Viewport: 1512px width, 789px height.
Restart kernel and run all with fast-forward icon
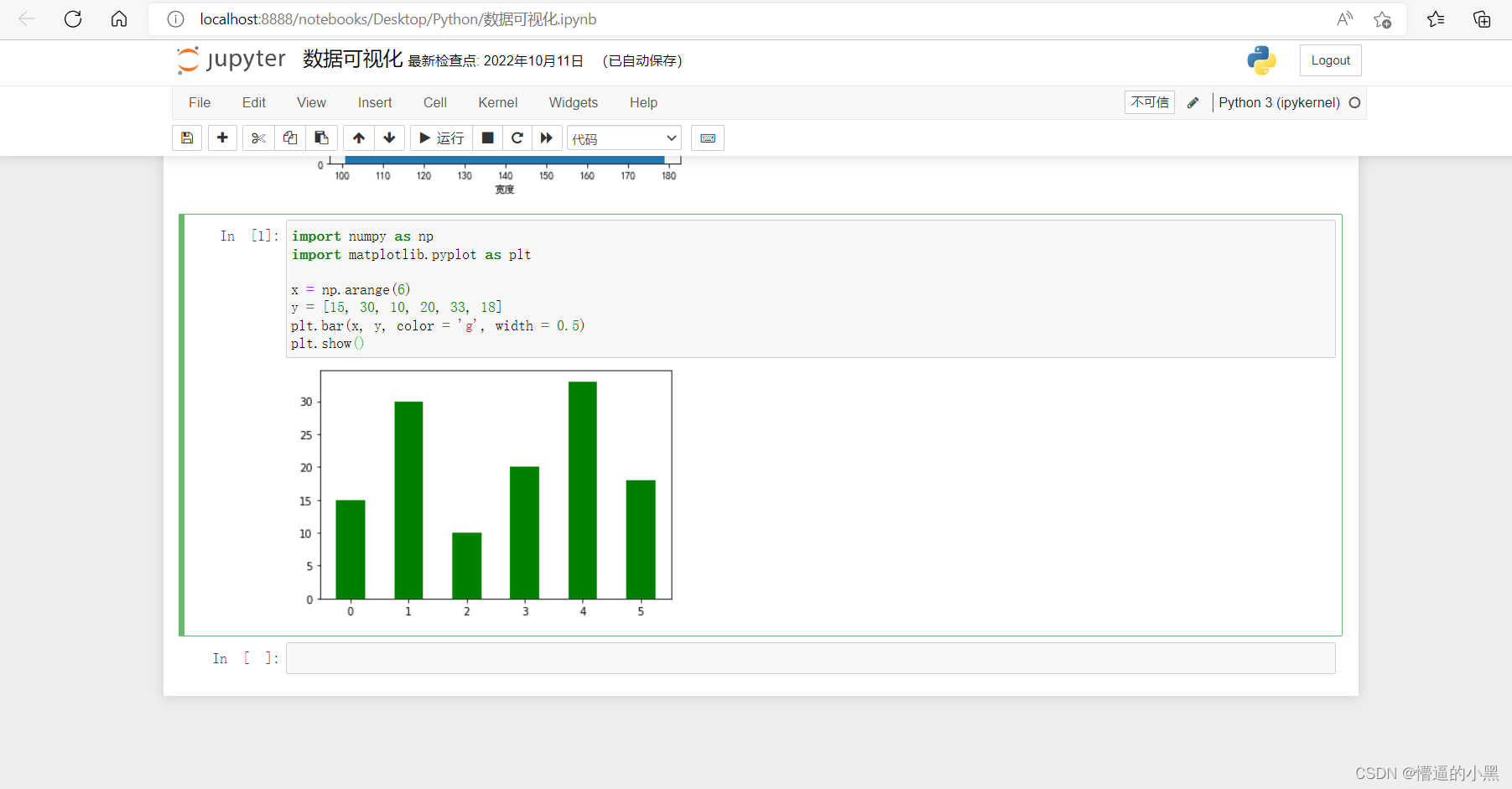pyautogui.click(x=547, y=138)
